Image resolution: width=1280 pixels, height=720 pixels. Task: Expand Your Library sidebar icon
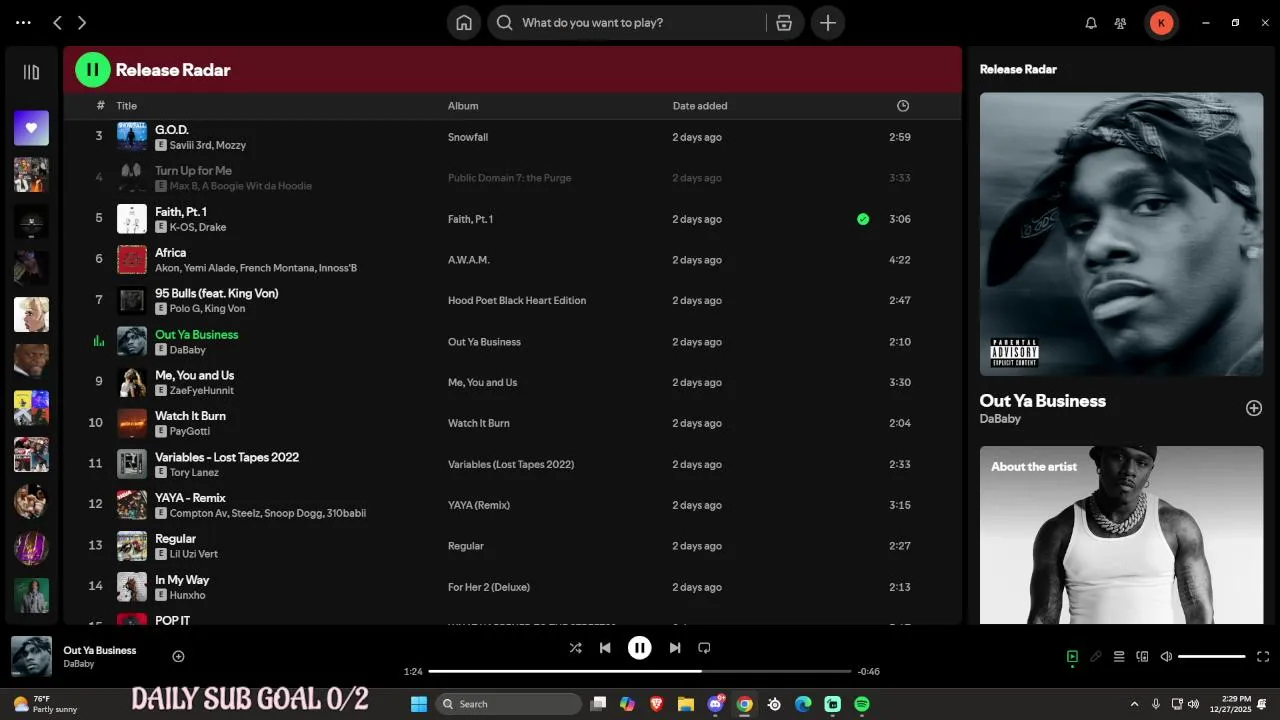click(31, 72)
